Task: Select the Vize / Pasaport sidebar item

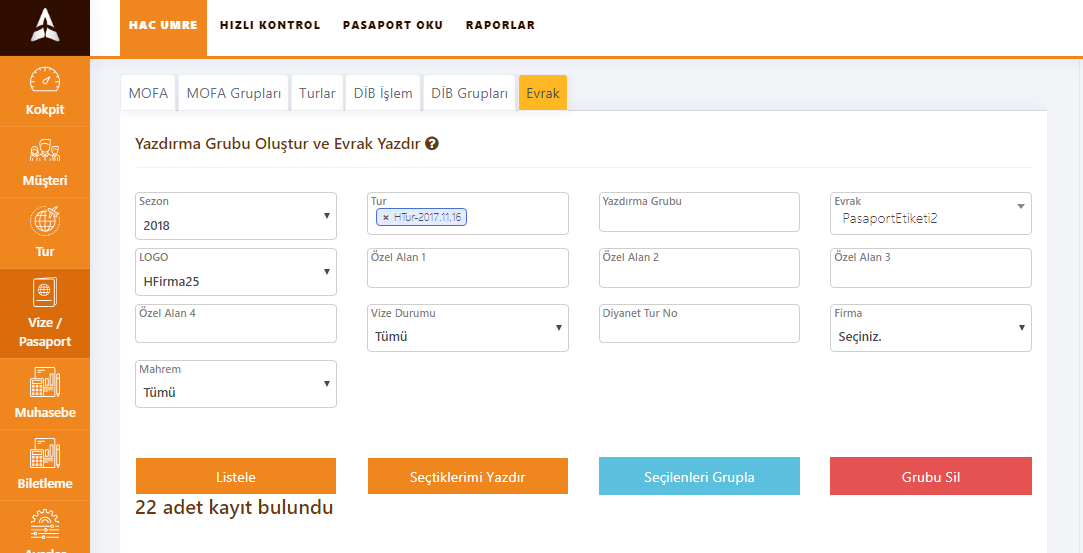Action: (45, 313)
